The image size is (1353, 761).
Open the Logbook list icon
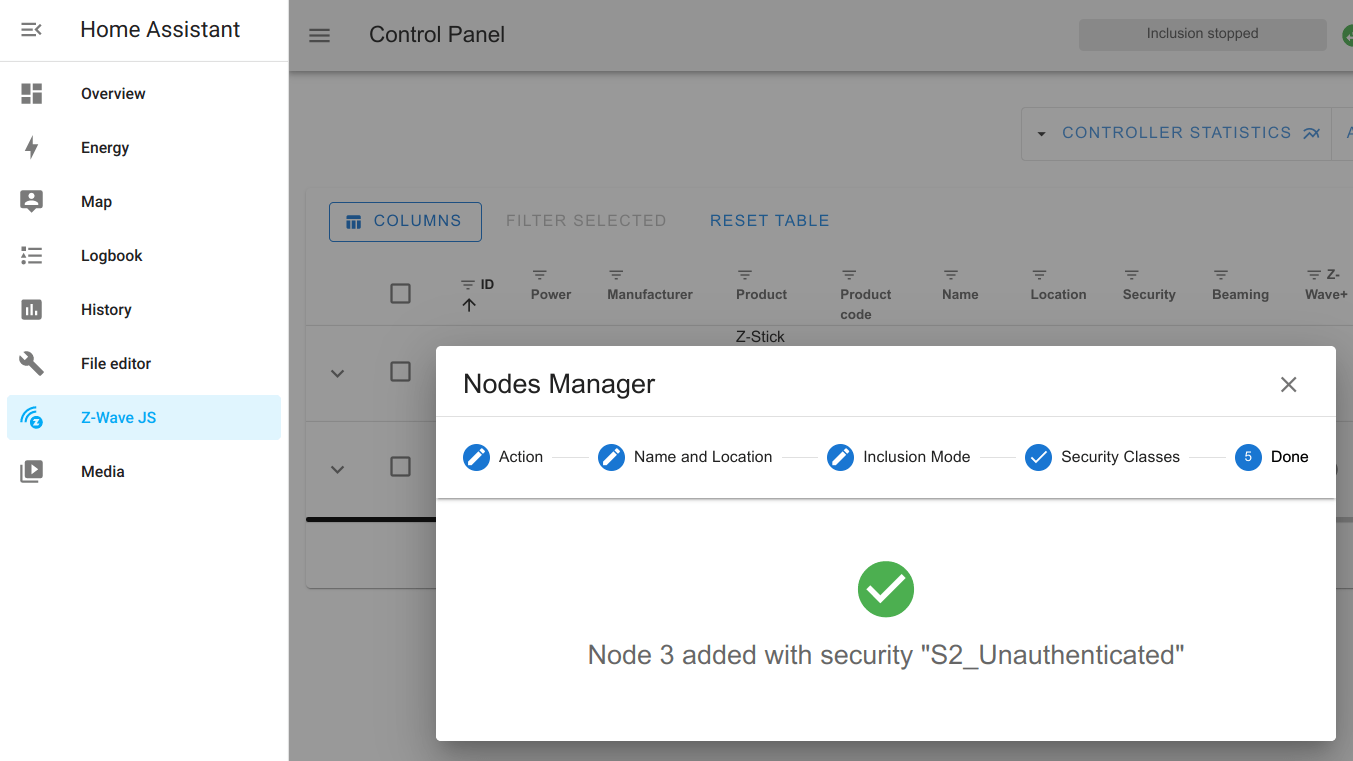(31, 255)
